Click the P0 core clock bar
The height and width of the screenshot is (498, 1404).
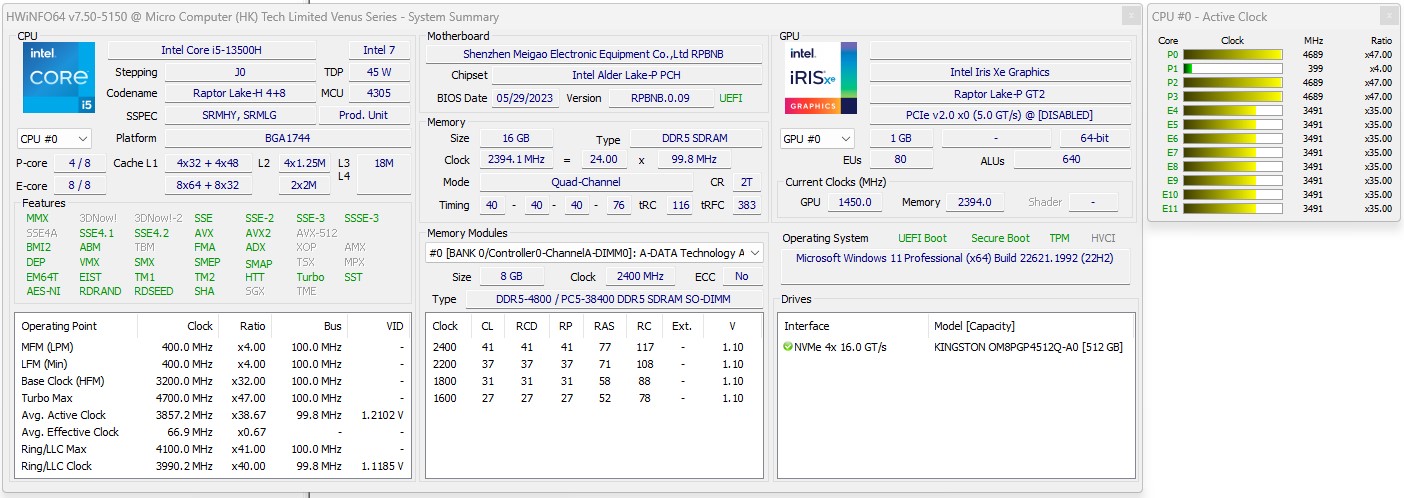point(1233,55)
